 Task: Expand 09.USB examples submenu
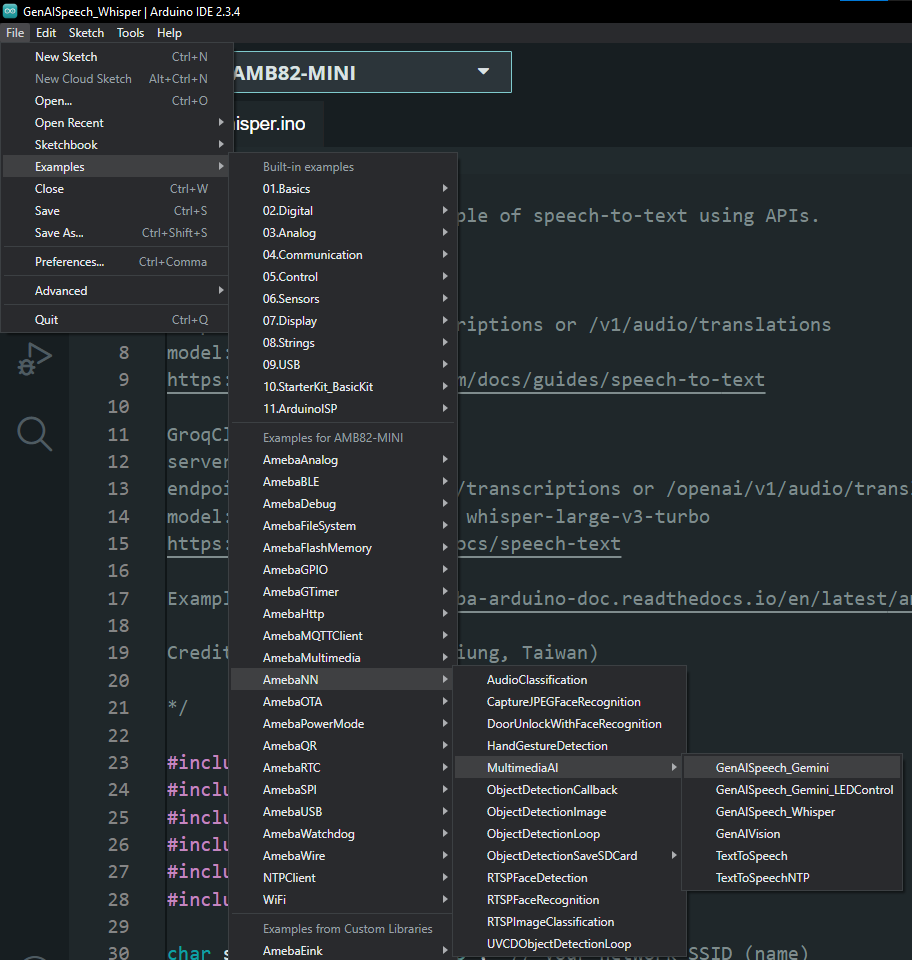tap(343, 366)
